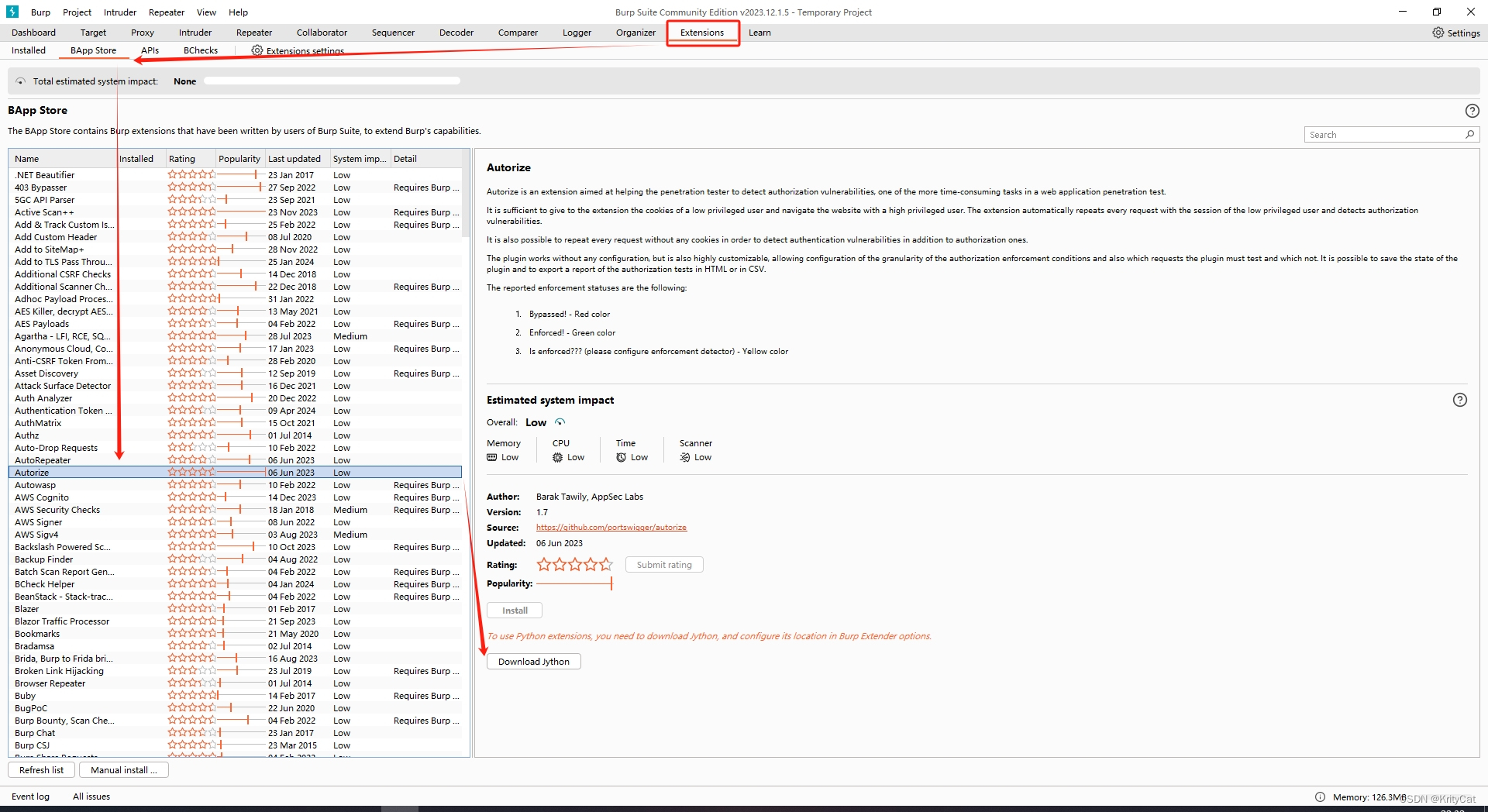Open the Project menu

(77, 12)
